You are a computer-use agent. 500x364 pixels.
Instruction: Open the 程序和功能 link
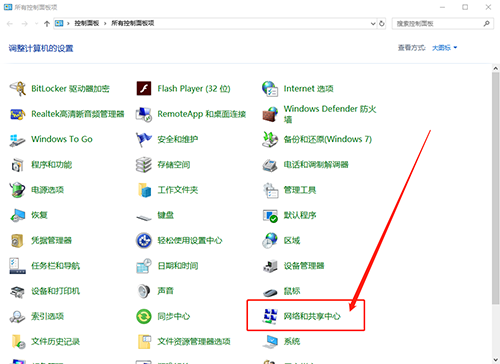[51, 165]
